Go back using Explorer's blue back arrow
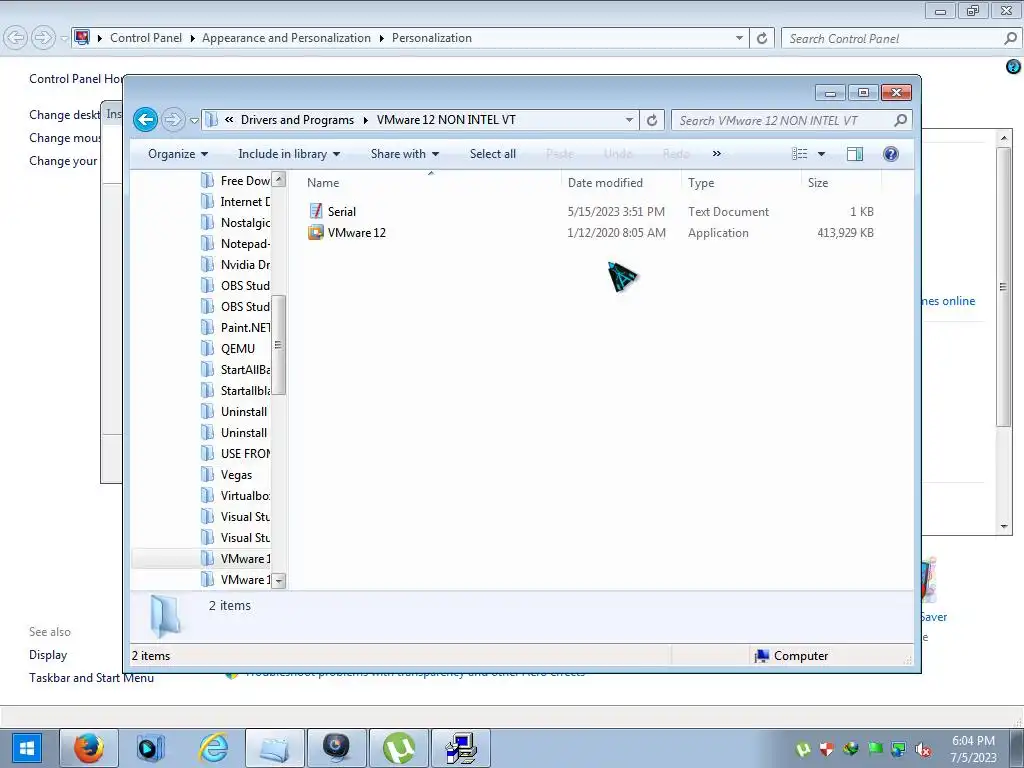This screenshot has height=768, width=1024. click(146, 120)
